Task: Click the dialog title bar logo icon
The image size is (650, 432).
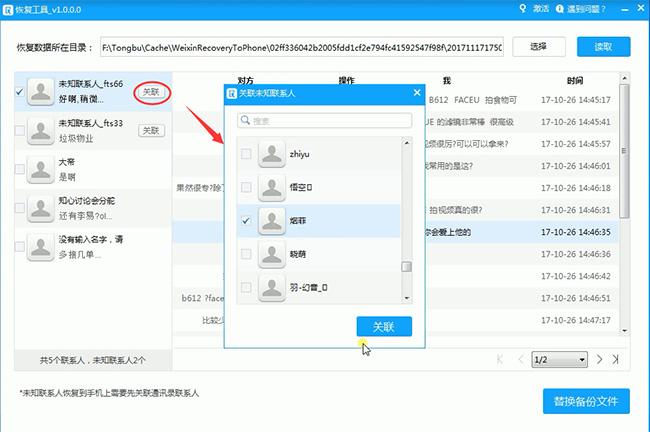Action: [x=231, y=93]
